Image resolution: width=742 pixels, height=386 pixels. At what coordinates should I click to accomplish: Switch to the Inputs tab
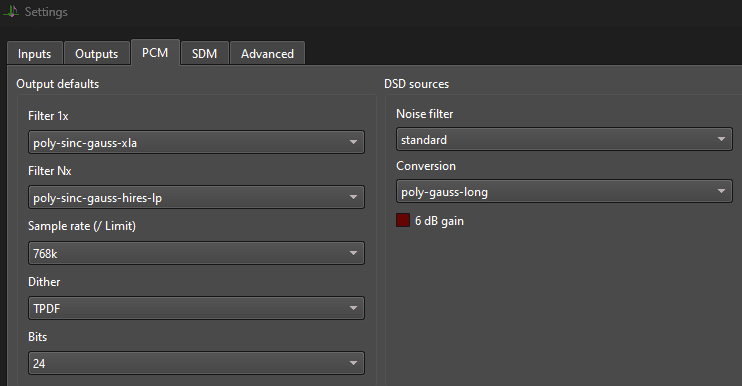(x=35, y=53)
